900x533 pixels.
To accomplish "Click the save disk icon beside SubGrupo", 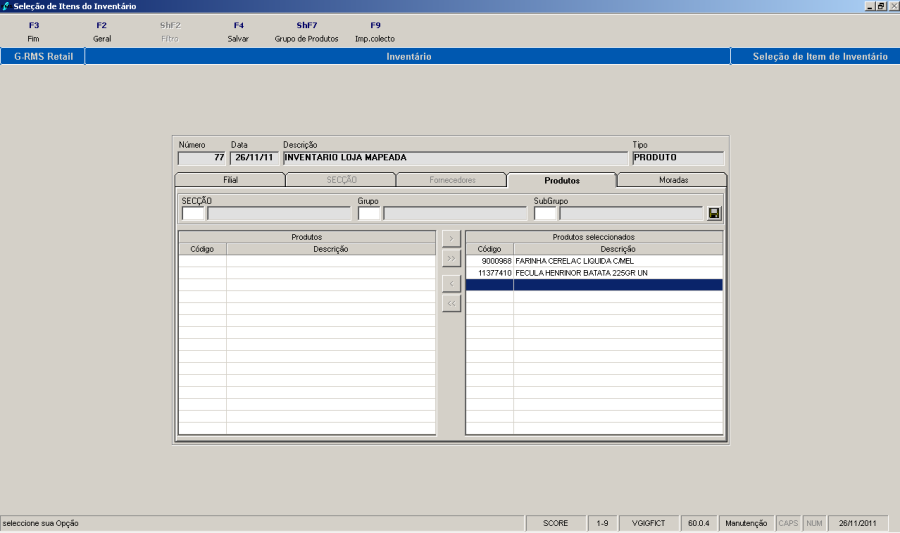I will 714,214.
